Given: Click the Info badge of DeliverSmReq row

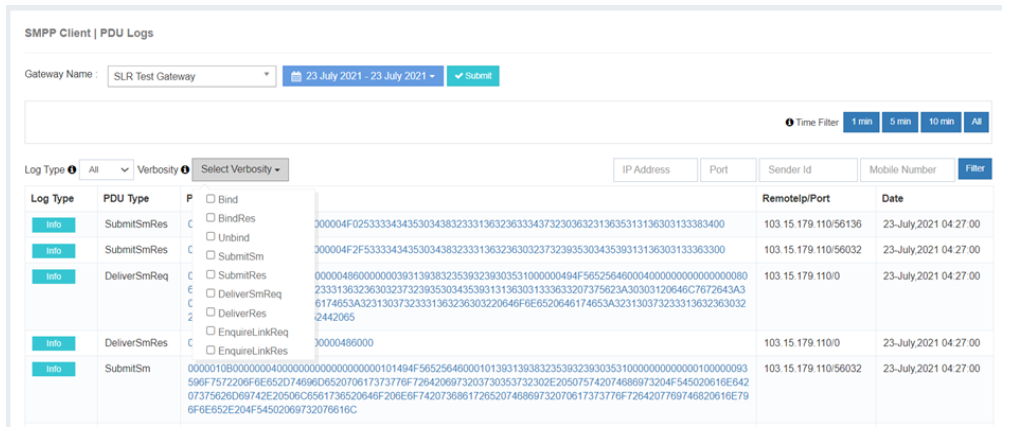Looking at the screenshot, I should point(54,277).
